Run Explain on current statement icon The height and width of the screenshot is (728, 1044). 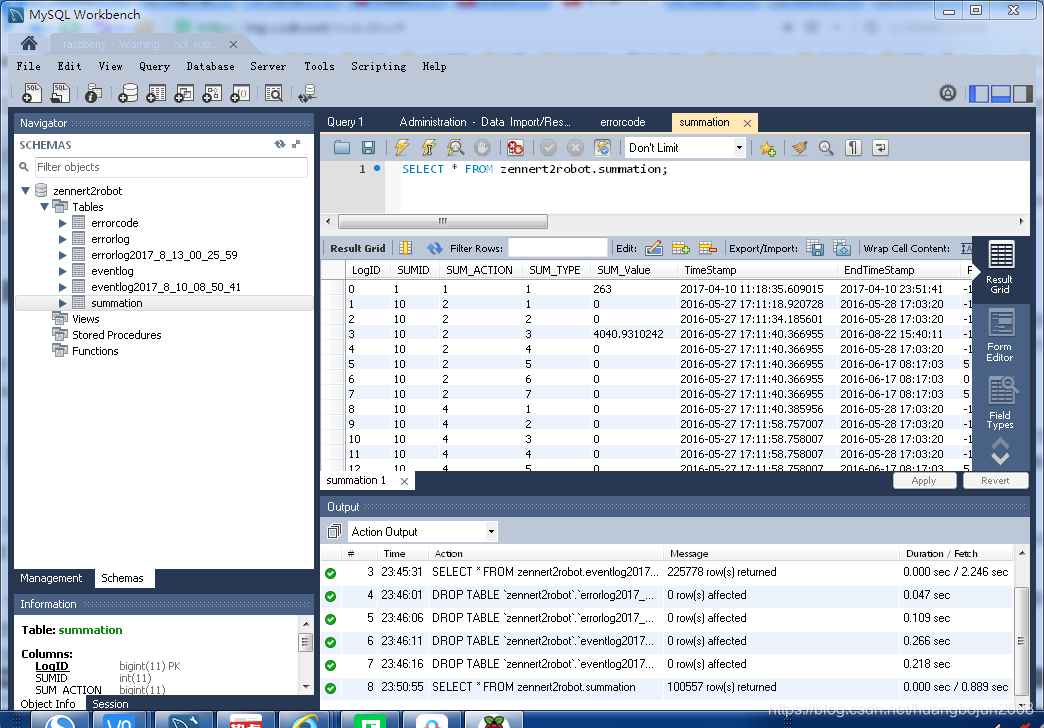455,147
